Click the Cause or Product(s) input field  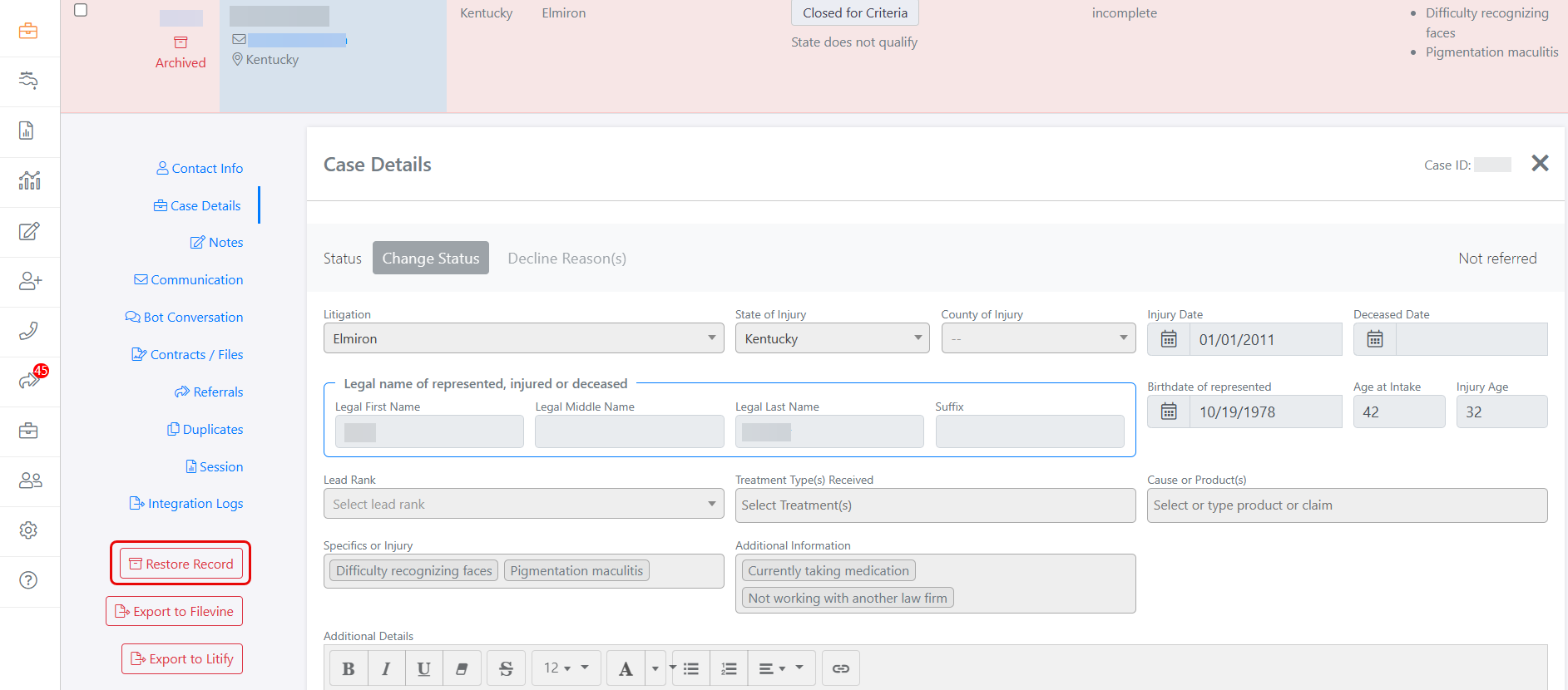tap(1346, 505)
